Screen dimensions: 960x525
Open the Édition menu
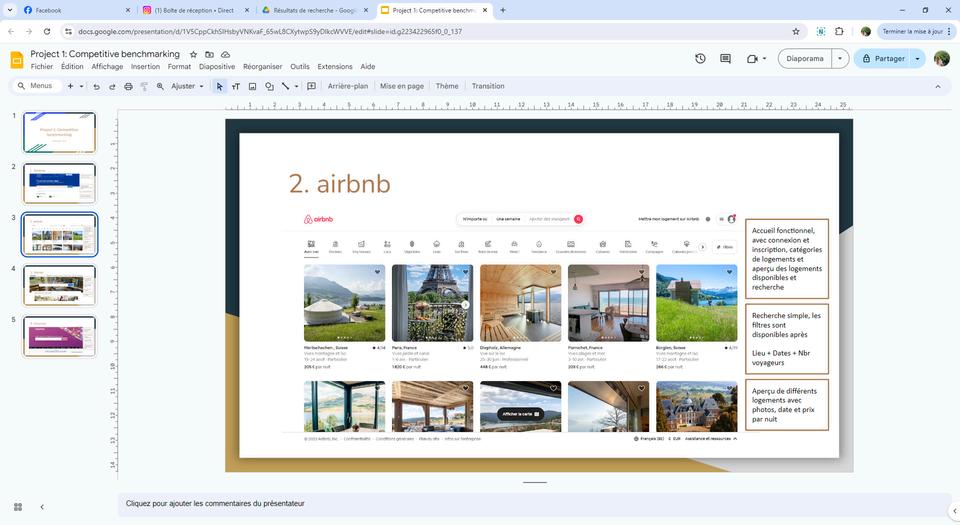[x=72, y=67]
